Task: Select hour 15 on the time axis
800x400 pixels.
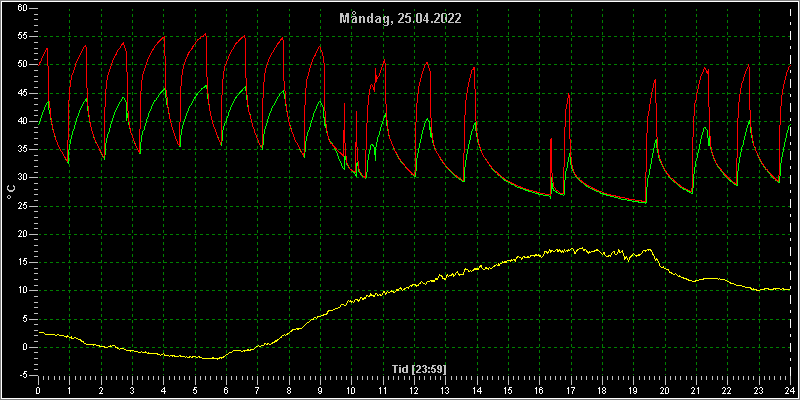Action: tap(508, 390)
